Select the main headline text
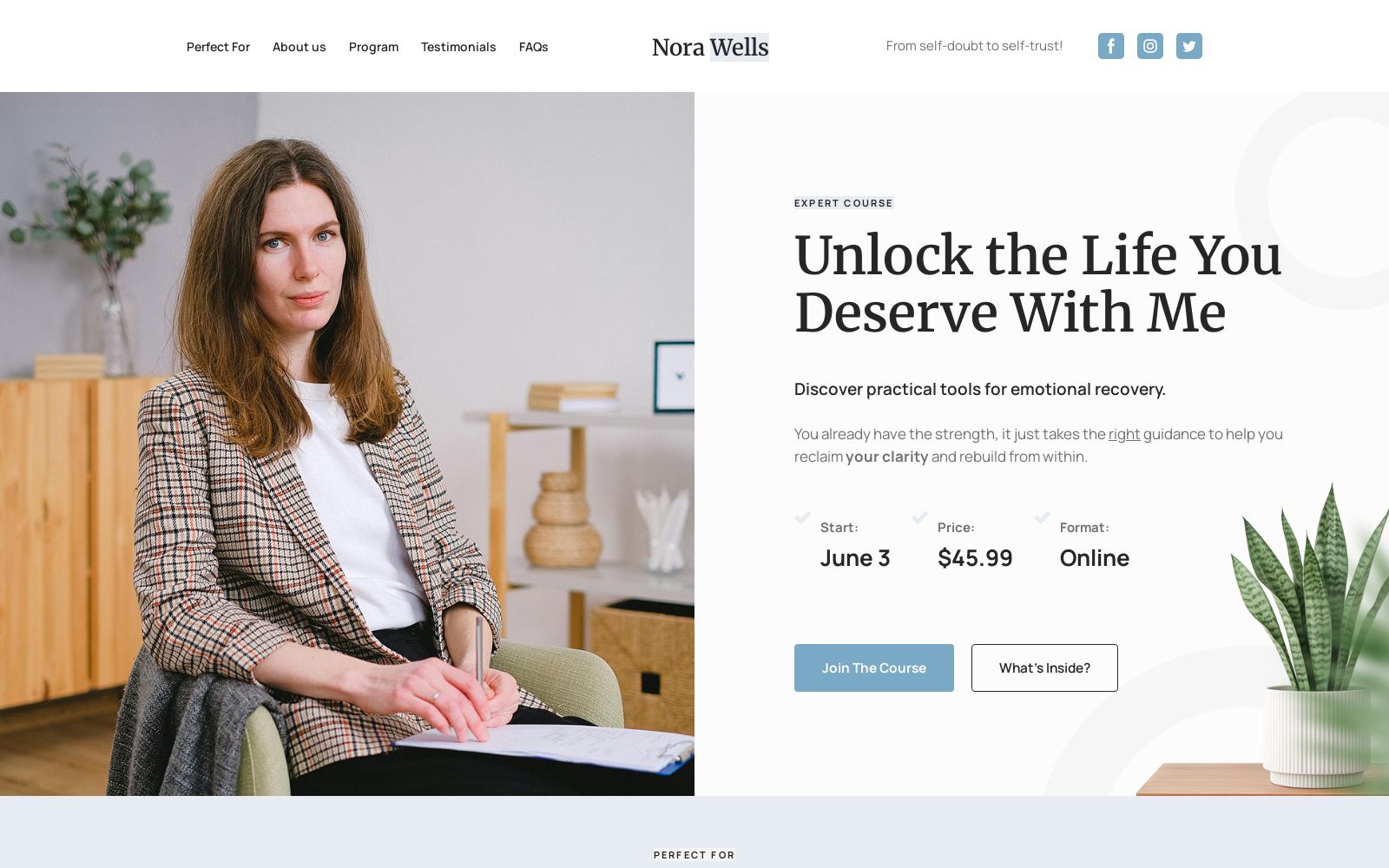 point(1038,284)
